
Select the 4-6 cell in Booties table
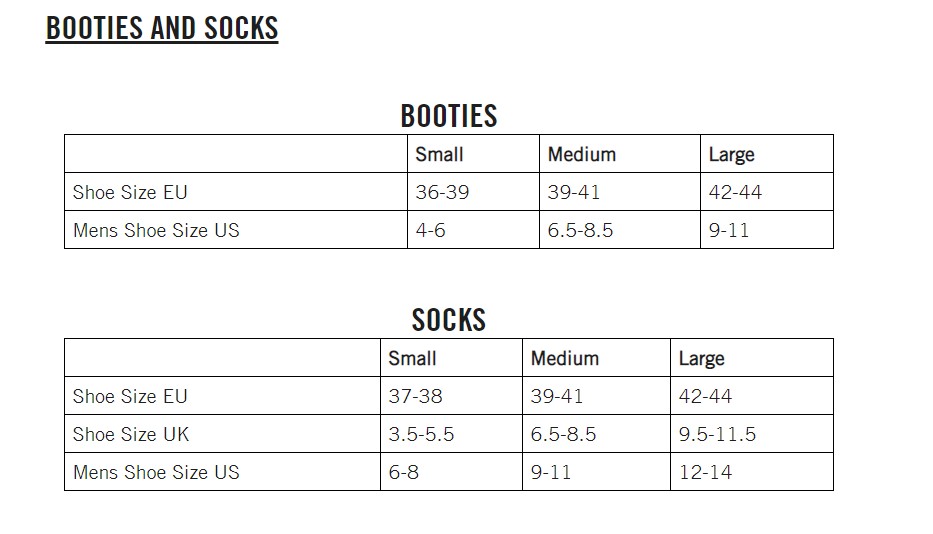431,230
